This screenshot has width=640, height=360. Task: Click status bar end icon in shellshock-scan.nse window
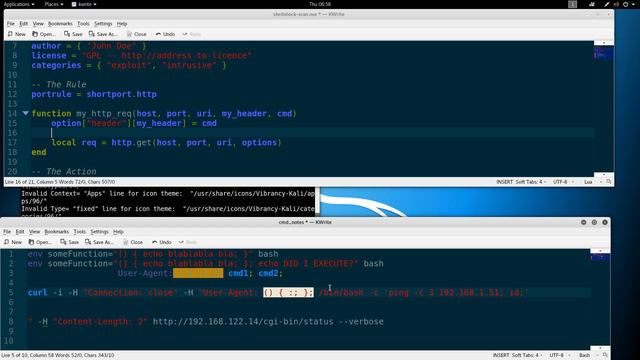(609, 182)
